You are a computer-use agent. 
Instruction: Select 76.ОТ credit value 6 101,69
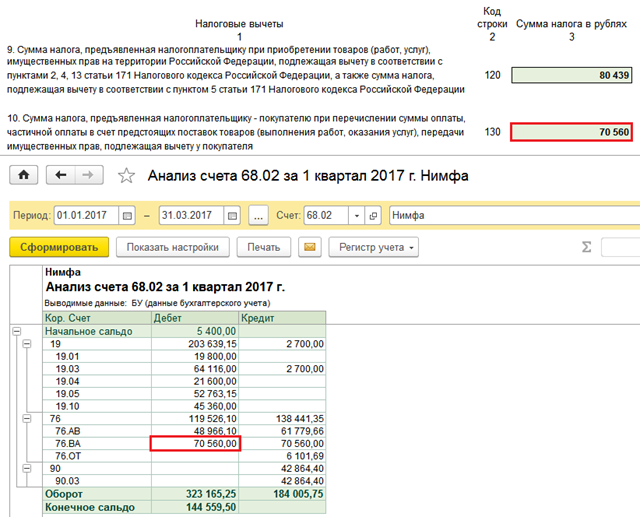point(282,456)
